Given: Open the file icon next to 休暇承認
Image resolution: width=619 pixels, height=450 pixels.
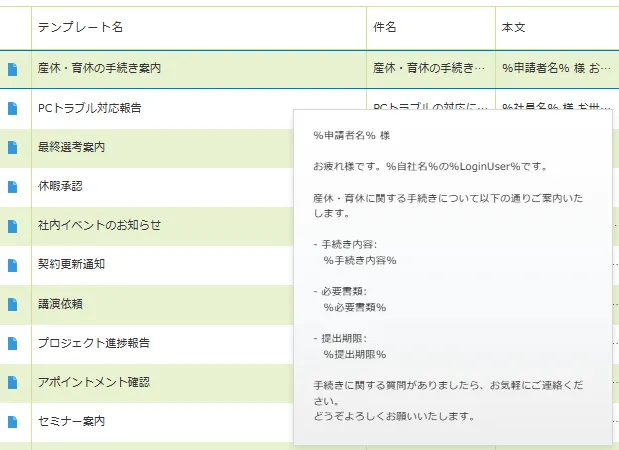Looking at the screenshot, I should coord(13,186).
